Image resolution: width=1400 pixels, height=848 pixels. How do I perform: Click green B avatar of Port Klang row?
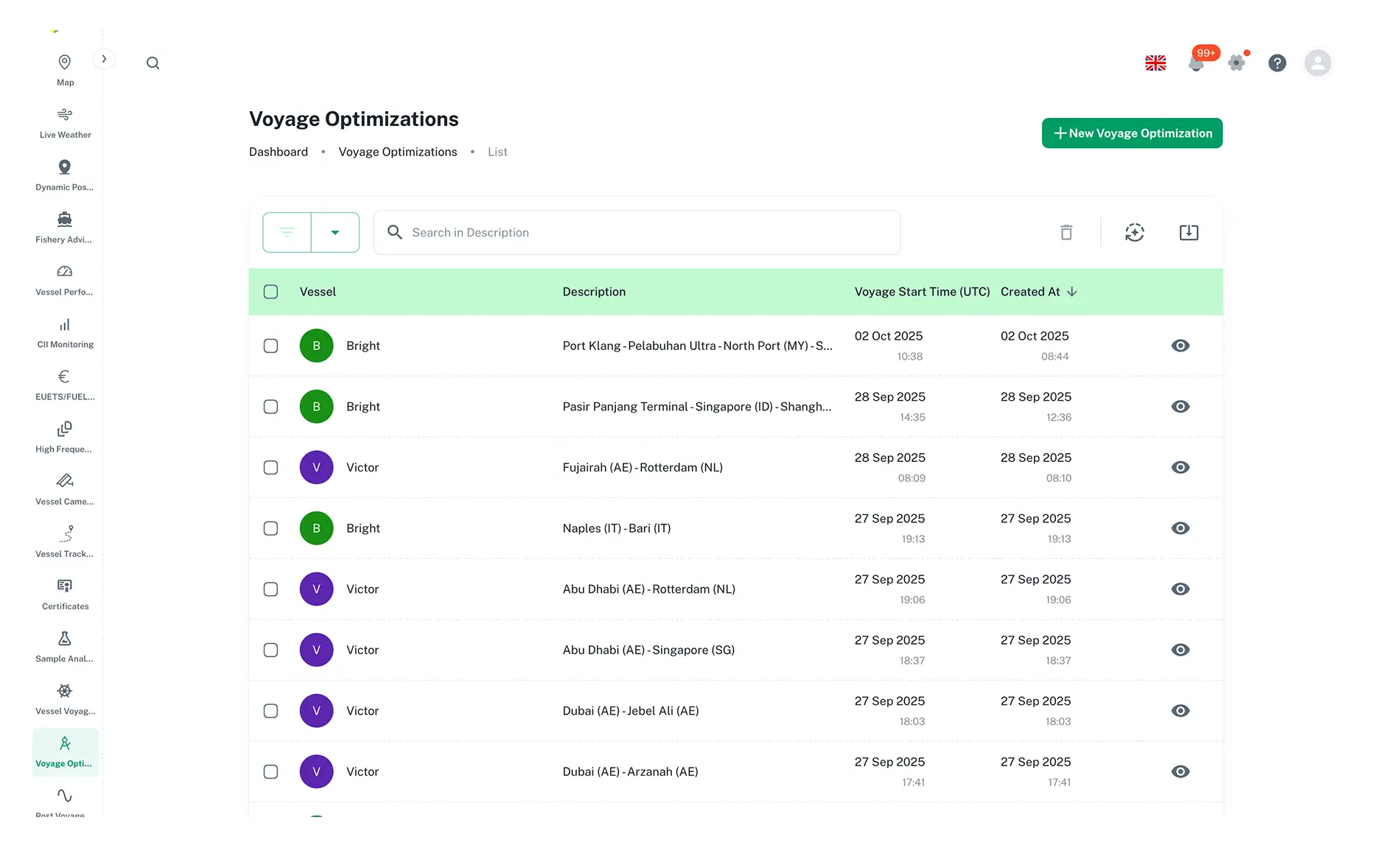pyautogui.click(x=317, y=346)
